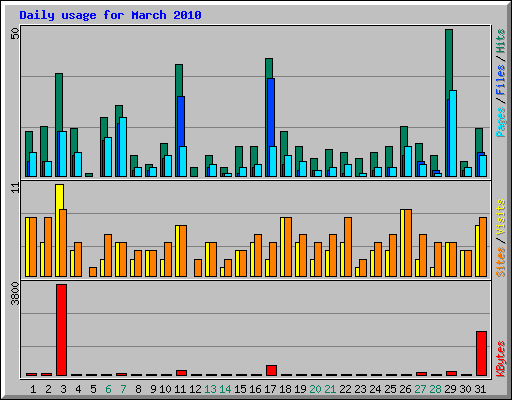Click the red KBytes bar for day 17
The height and width of the screenshot is (400, 512).
[x=271, y=371]
